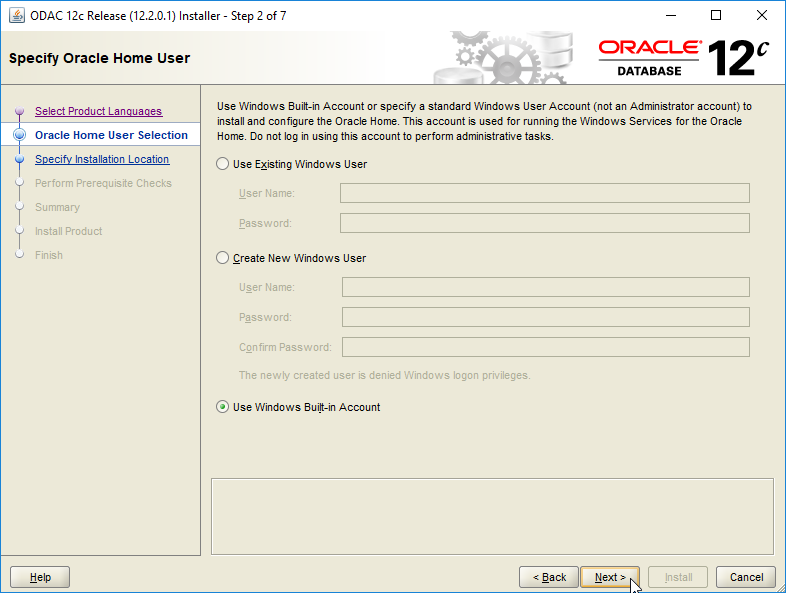This screenshot has height=593, width=786.
Task: Focus the existing user User Name field
Action: [545, 193]
